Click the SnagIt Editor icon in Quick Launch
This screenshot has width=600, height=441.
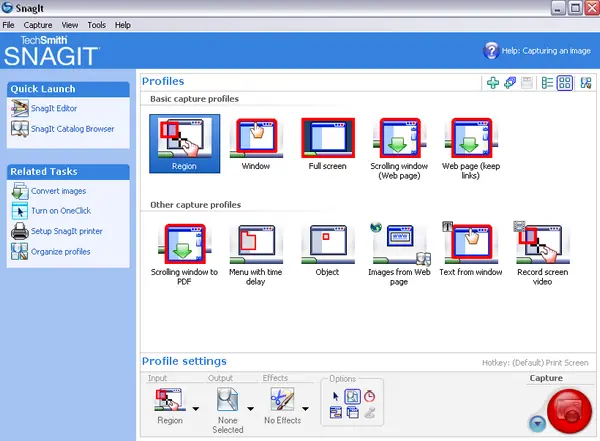point(20,108)
